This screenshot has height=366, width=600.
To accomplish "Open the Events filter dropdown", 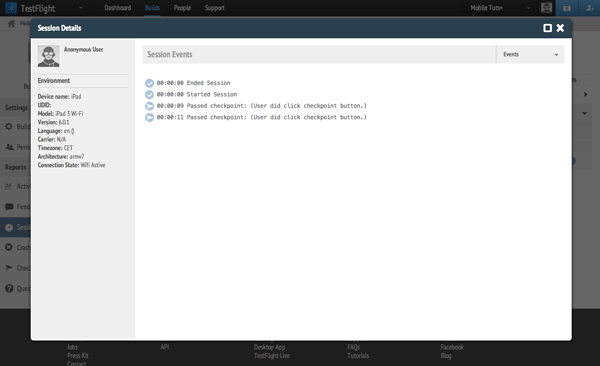I will (x=530, y=54).
